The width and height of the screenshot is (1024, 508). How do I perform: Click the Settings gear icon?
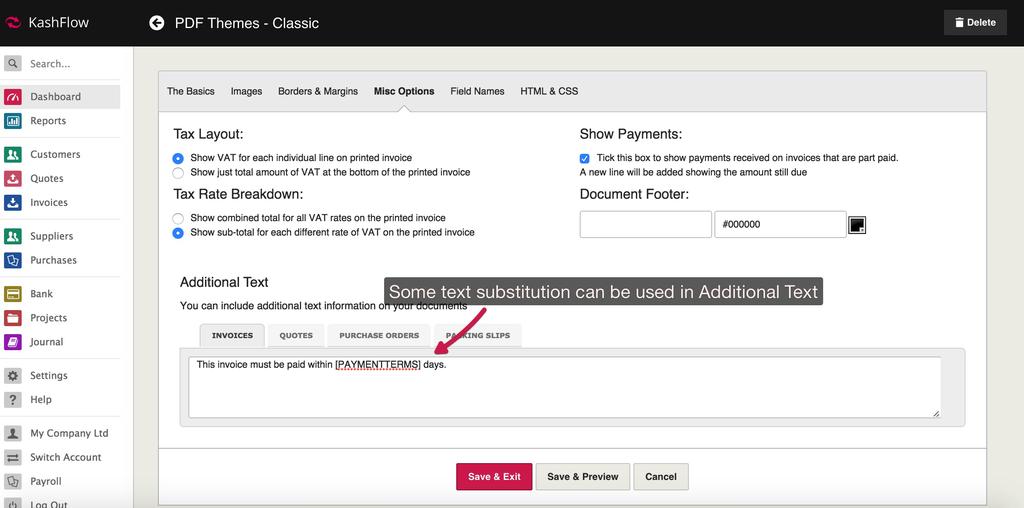point(13,376)
